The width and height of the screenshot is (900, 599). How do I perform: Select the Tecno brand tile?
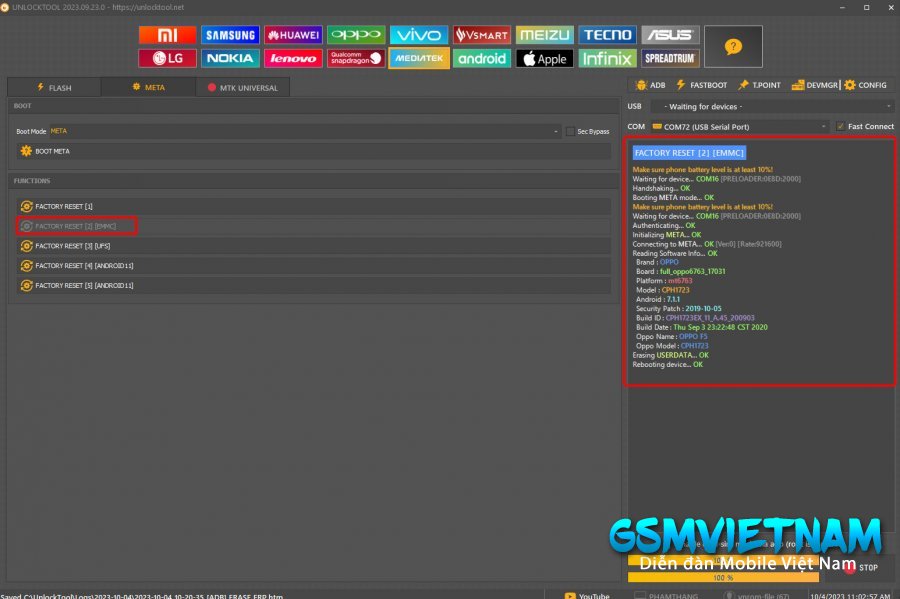pyautogui.click(x=607, y=35)
